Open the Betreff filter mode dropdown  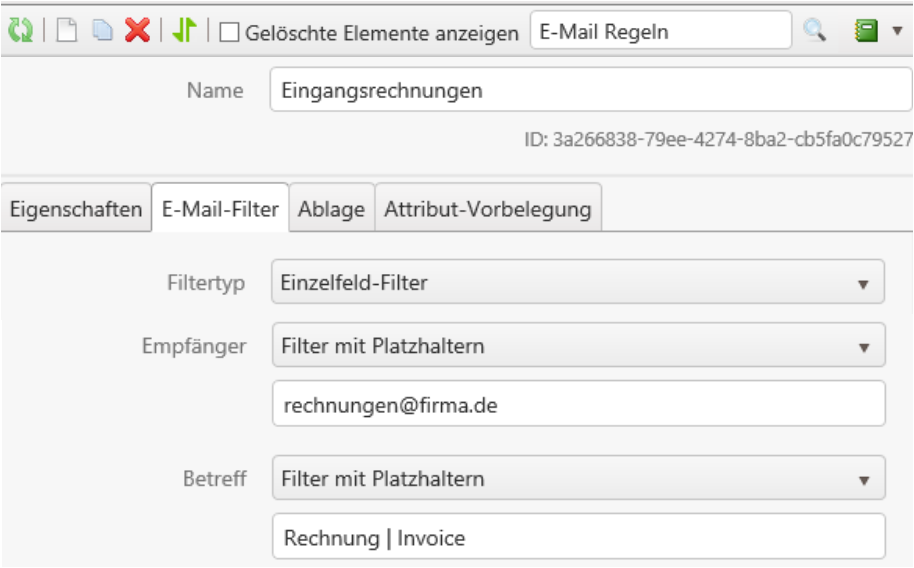tap(578, 479)
